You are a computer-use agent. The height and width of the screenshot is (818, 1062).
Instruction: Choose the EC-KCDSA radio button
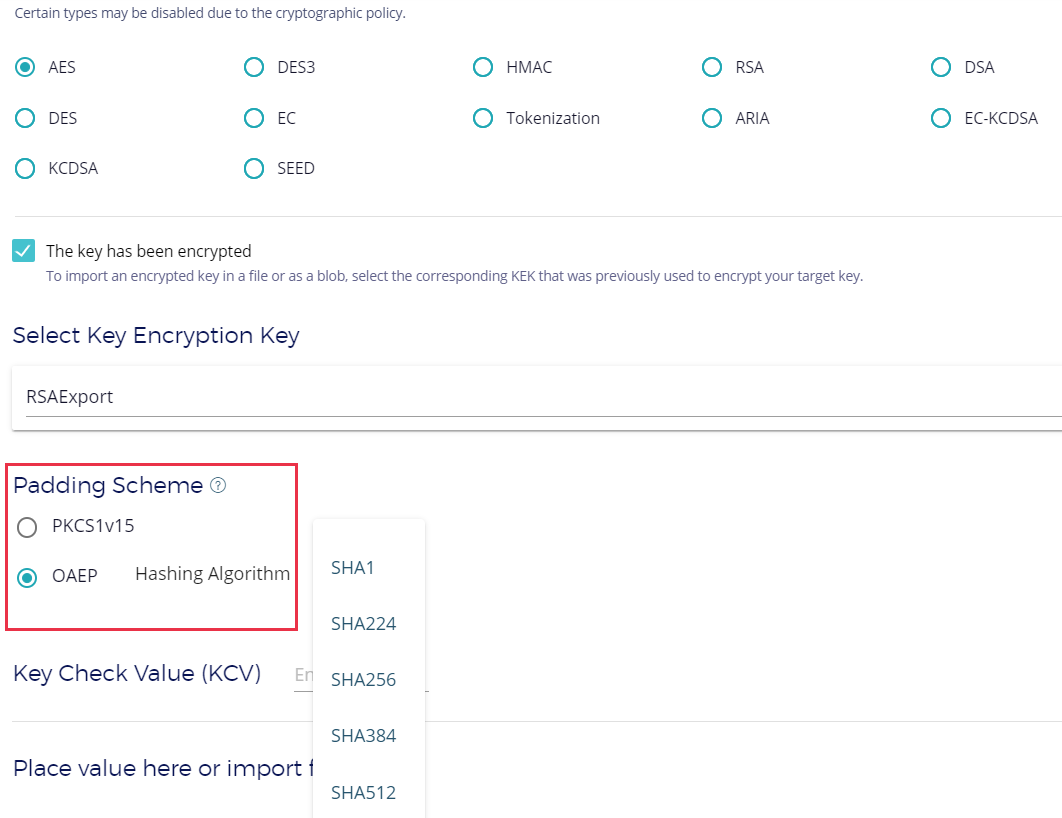point(941,118)
